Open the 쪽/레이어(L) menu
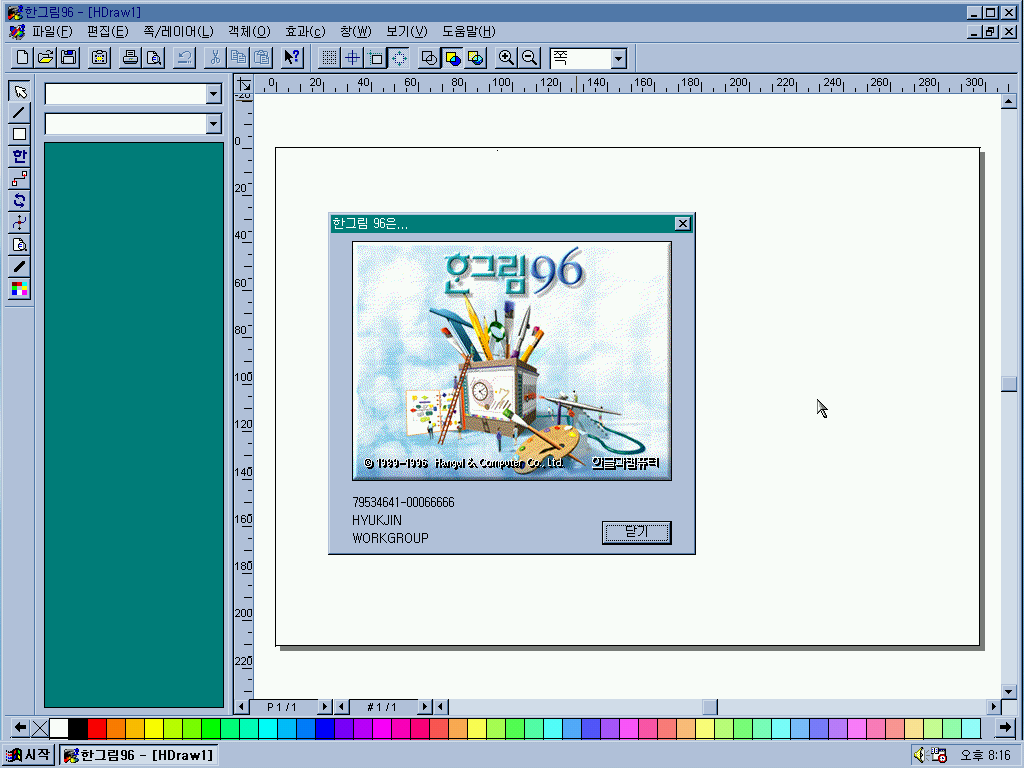This screenshot has height=768, width=1024. click(178, 31)
